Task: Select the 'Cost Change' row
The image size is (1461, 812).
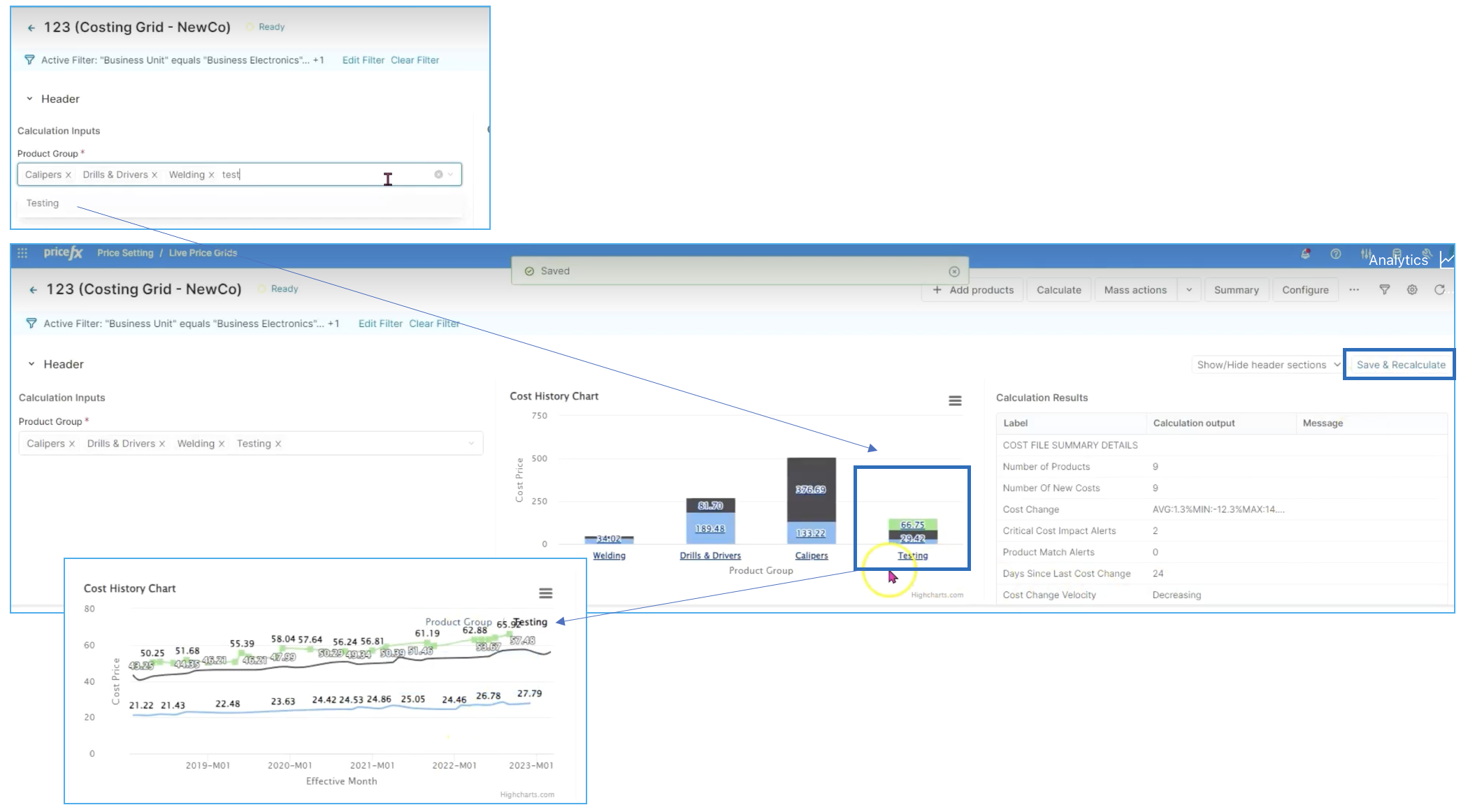Action: point(1222,509)
